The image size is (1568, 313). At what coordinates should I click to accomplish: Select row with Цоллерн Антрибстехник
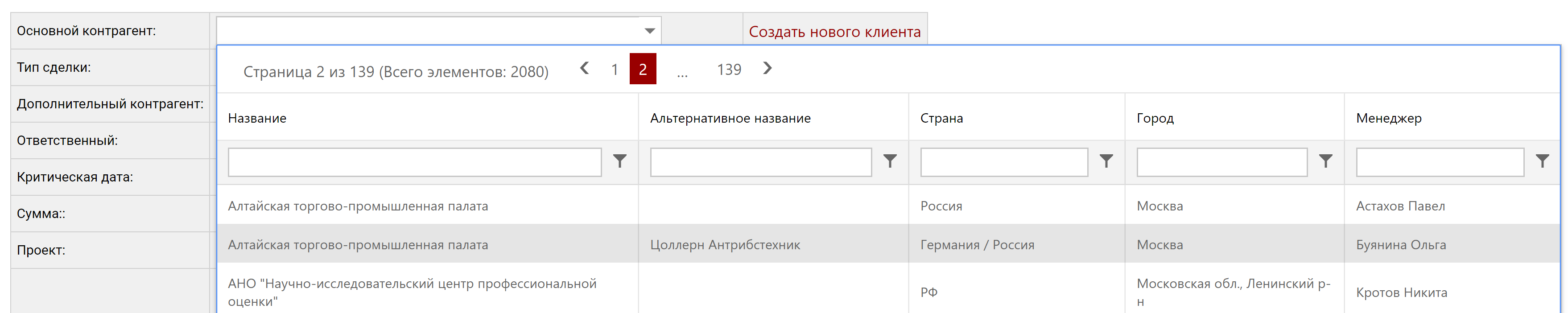(724, 245)
